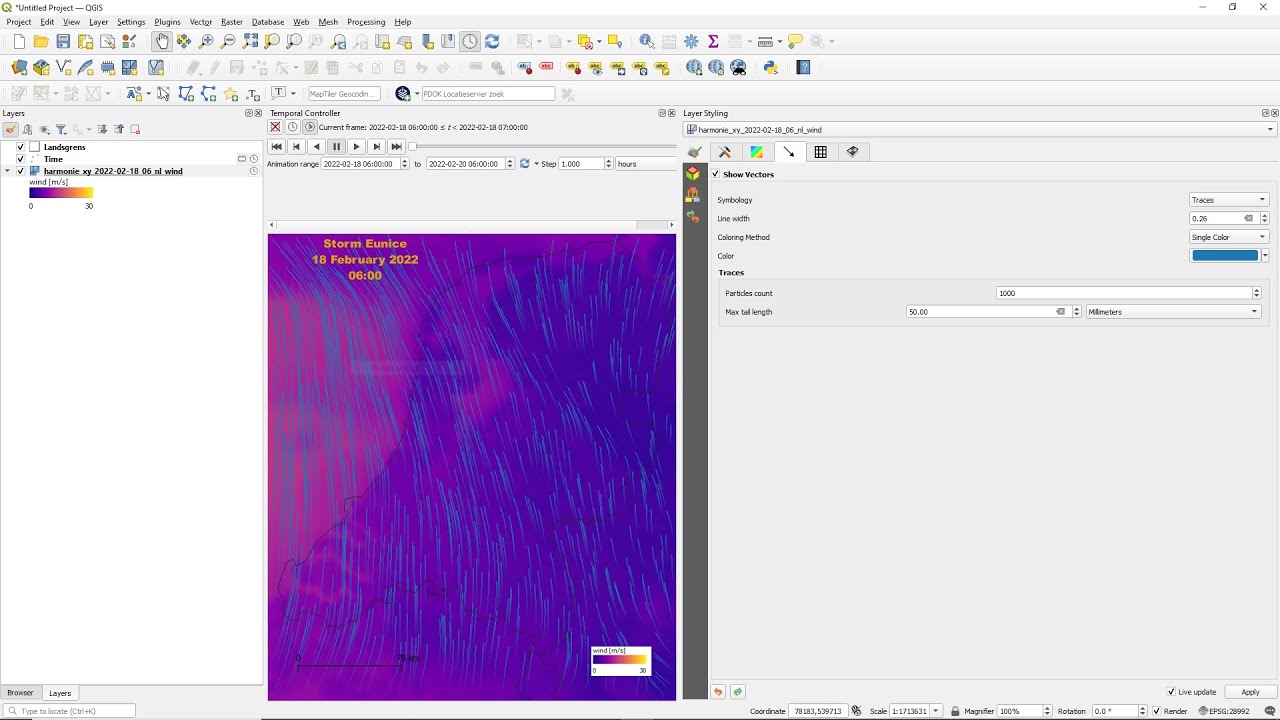The height and width of the screenshot is (720, 1280).
Task: Select the Identify Features tool
Action: click(647, 41)
